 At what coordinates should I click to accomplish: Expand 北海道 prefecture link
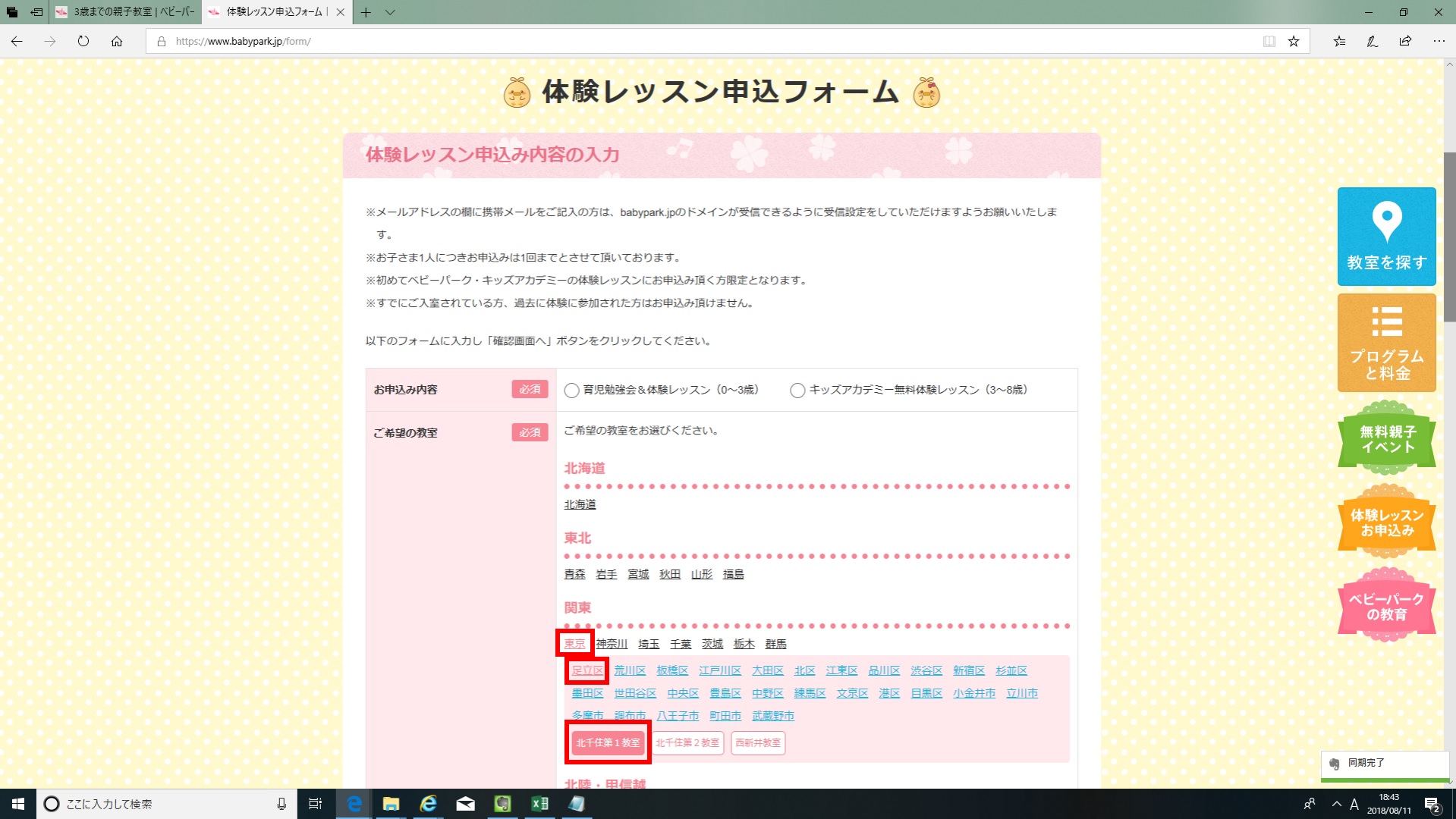click(x=580, y=505)
